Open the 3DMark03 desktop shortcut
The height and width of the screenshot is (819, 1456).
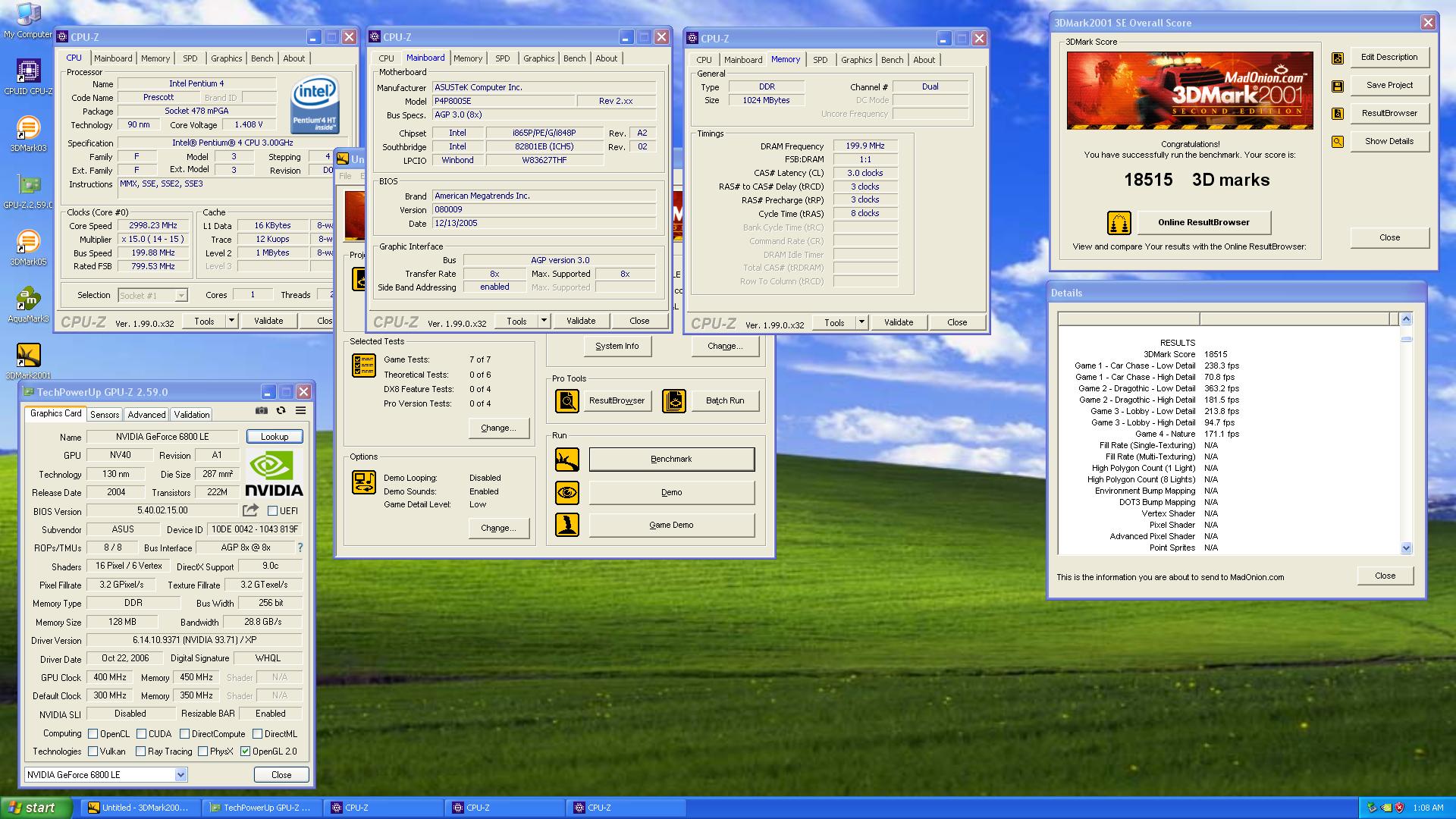28,134
